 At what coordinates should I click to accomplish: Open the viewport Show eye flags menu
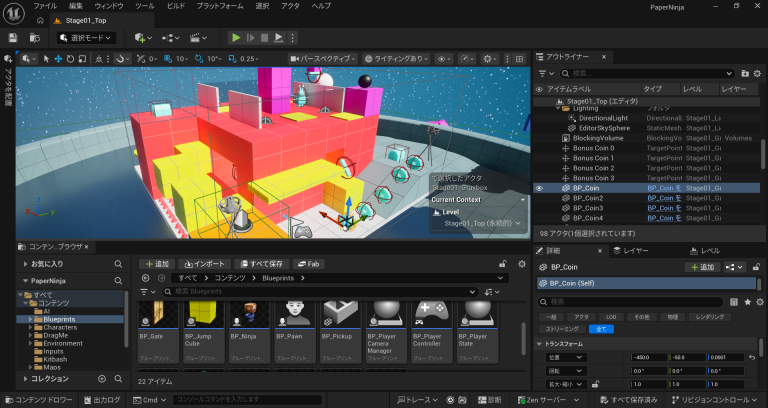(444, 59)
